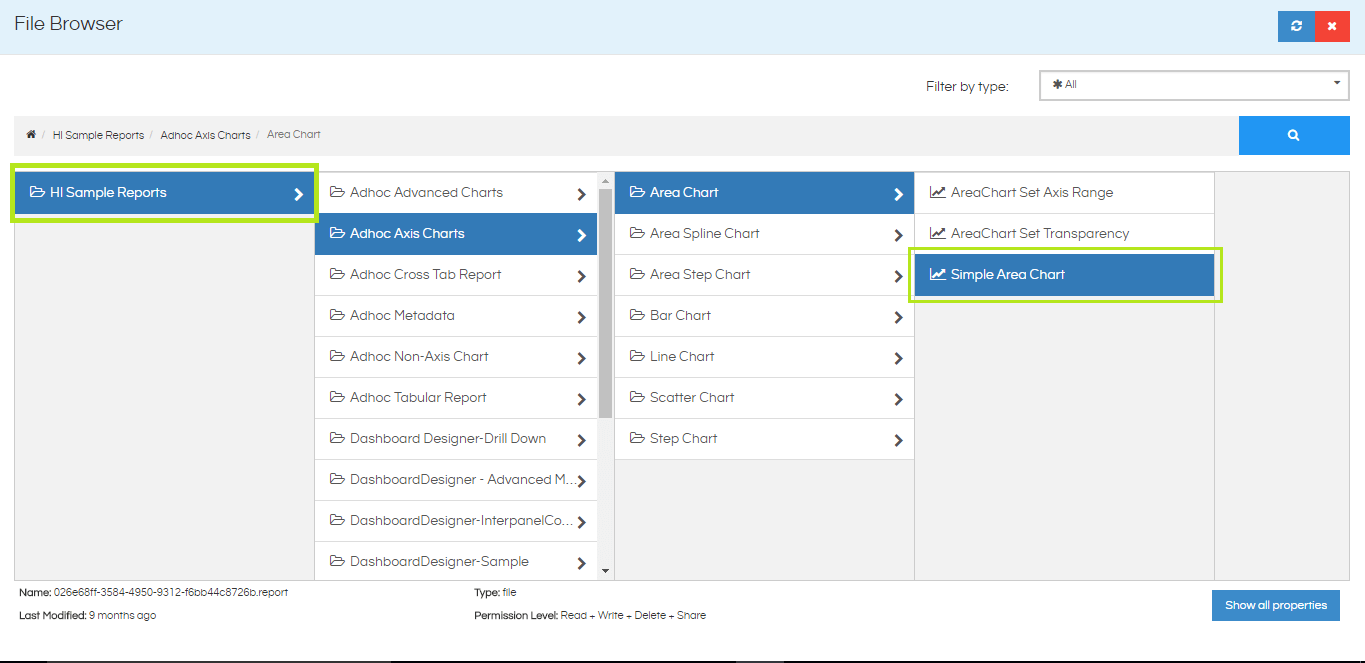Open the Step Chart folder
1365x663 pixels.
click(x=764, y=439)
